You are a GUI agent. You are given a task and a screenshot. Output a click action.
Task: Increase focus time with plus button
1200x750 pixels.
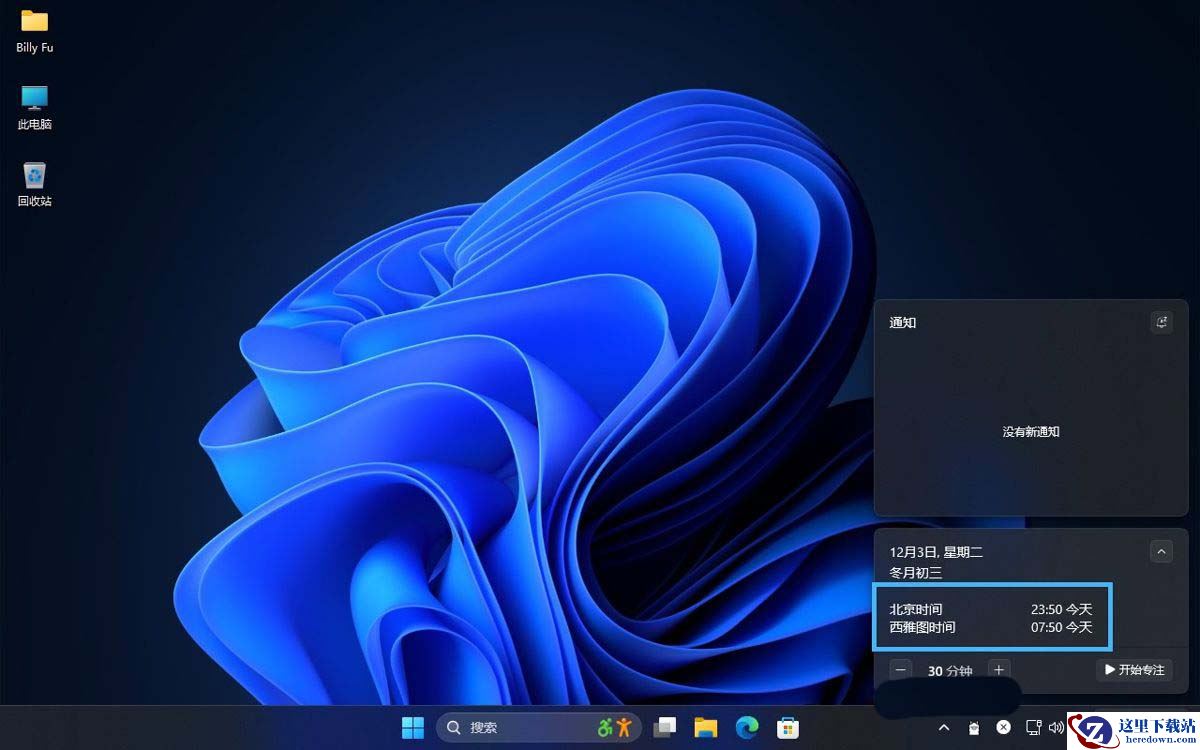click(998, 670)
